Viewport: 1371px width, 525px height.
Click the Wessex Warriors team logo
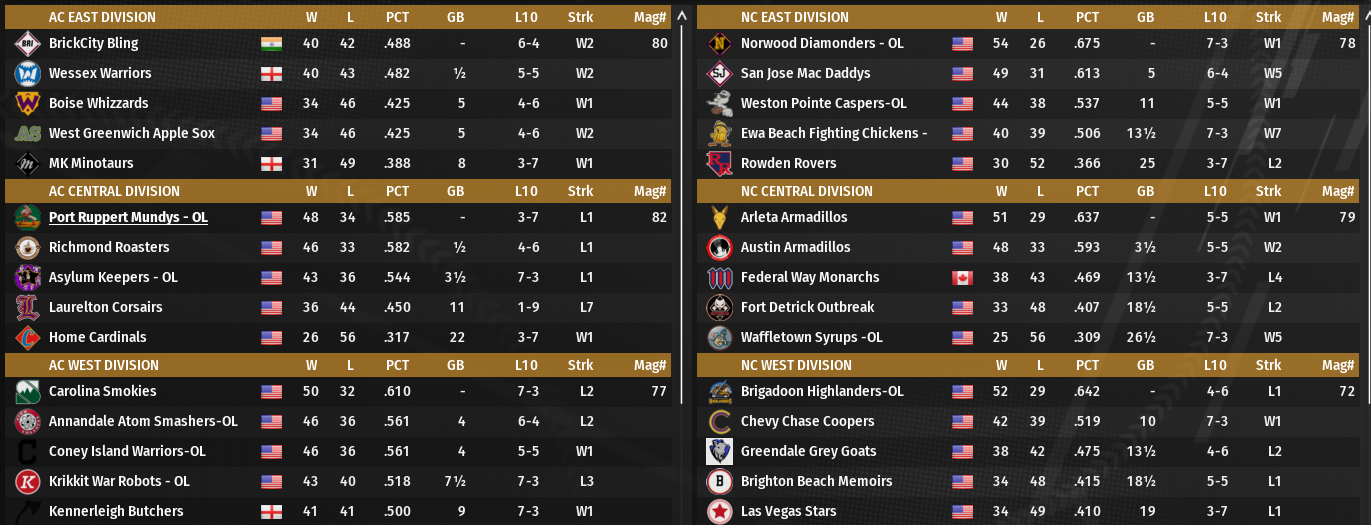click(27, 74)
